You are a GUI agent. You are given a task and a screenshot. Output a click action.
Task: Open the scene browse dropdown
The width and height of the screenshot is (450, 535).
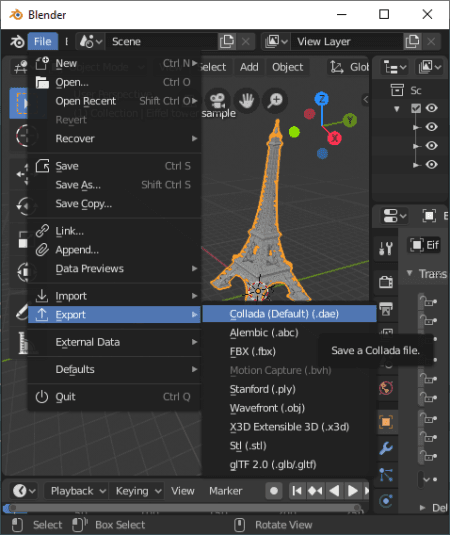pyautogui.click(x=91, y=42)
